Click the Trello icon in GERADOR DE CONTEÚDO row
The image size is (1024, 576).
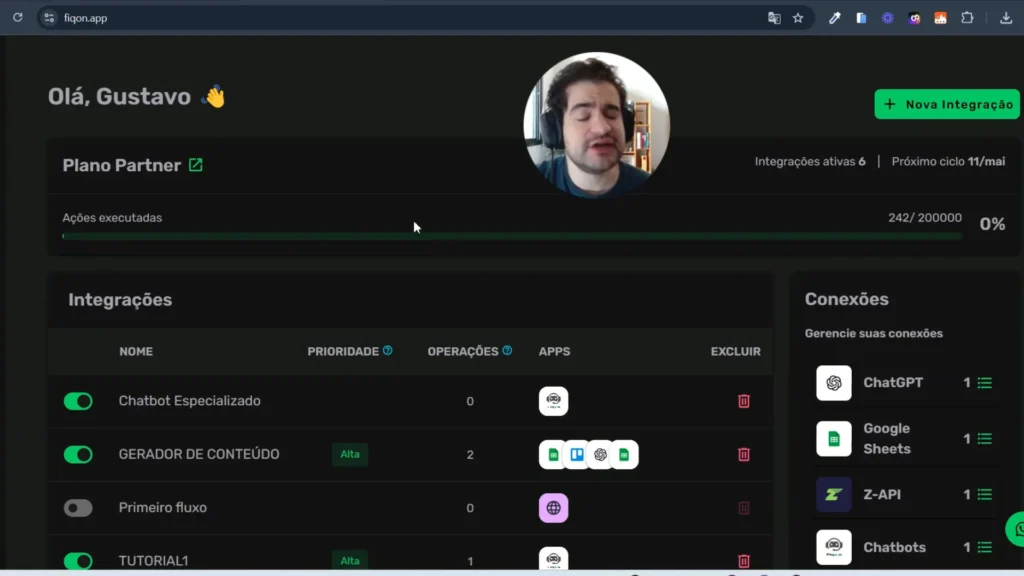pos(577,454)
